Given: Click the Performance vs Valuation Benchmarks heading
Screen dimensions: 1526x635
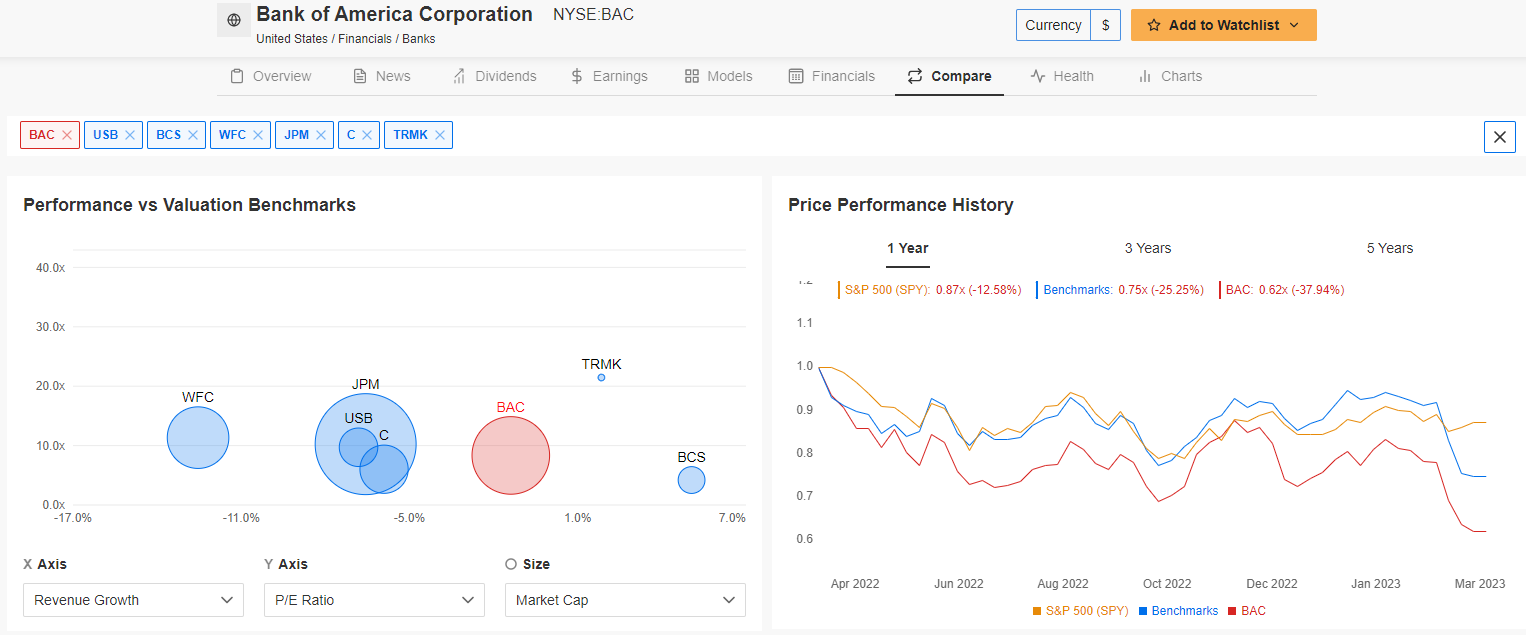Looking at the screenshot, I should click(189, 205).
